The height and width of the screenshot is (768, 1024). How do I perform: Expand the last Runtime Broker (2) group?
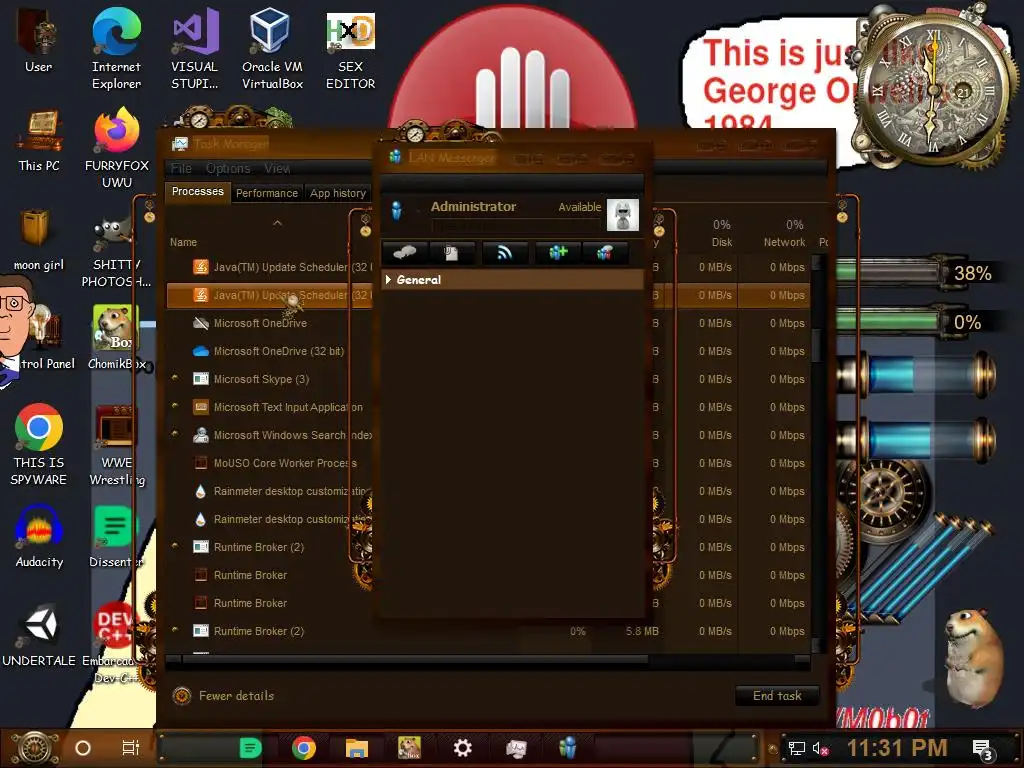174,630
